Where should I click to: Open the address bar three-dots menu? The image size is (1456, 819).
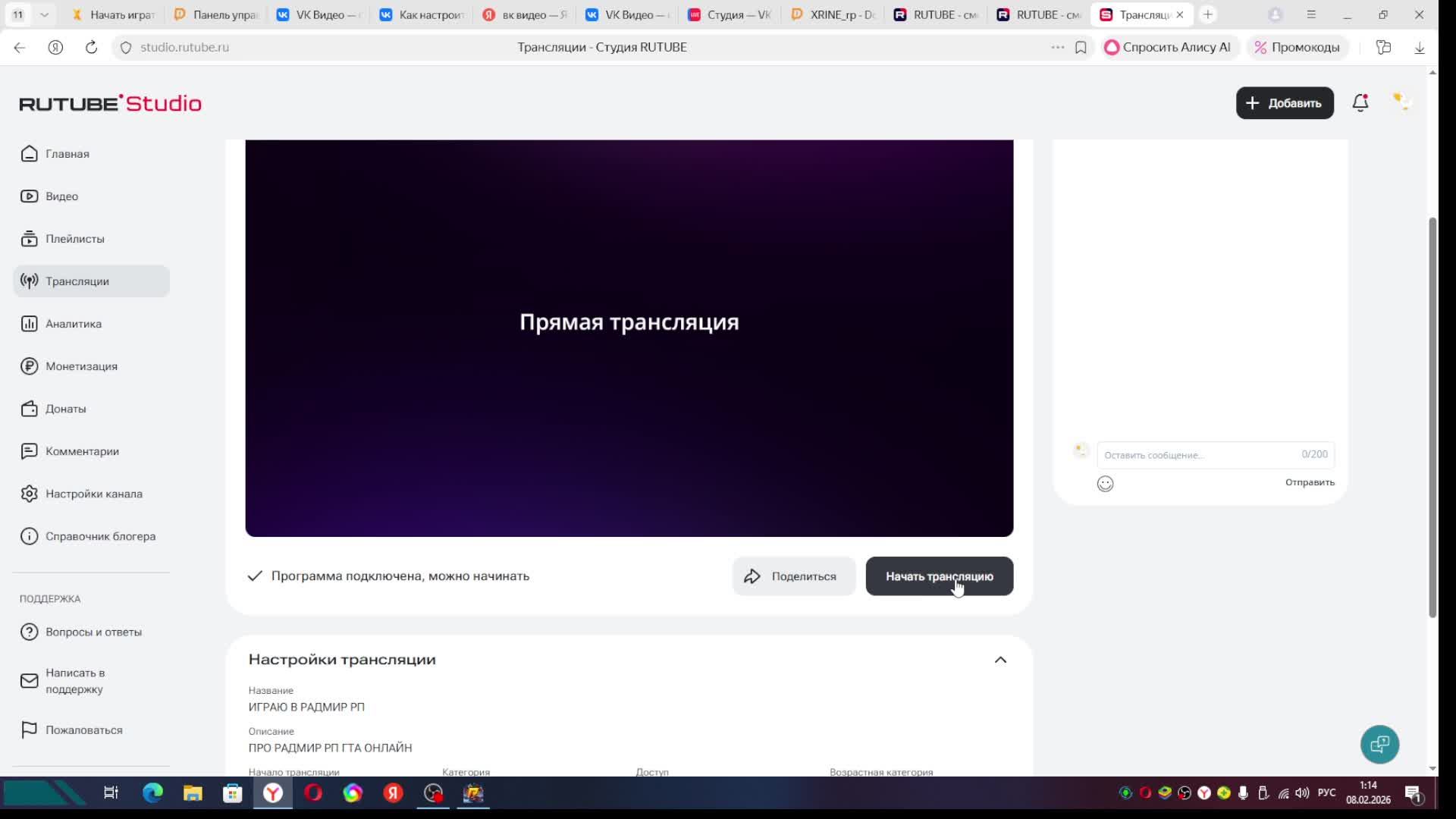click(x=1057, y=47)
